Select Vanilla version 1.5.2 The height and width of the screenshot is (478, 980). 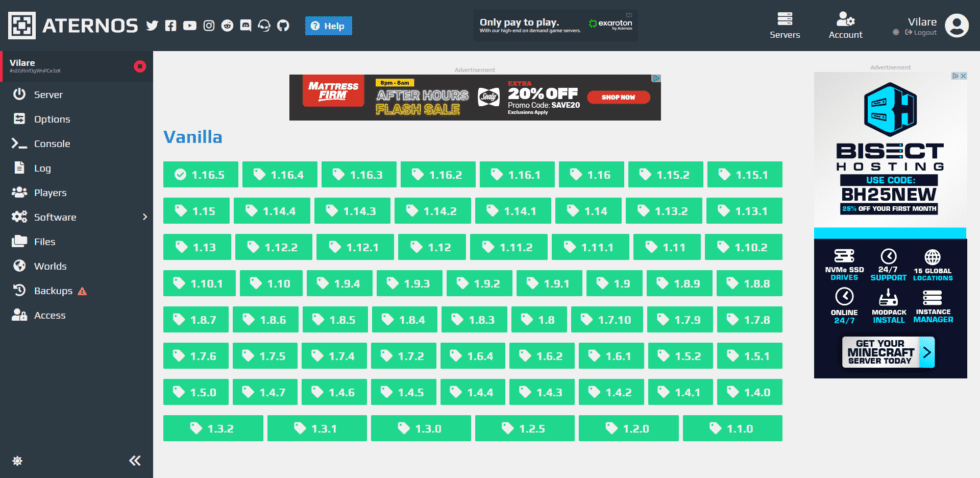coord(681,356)
